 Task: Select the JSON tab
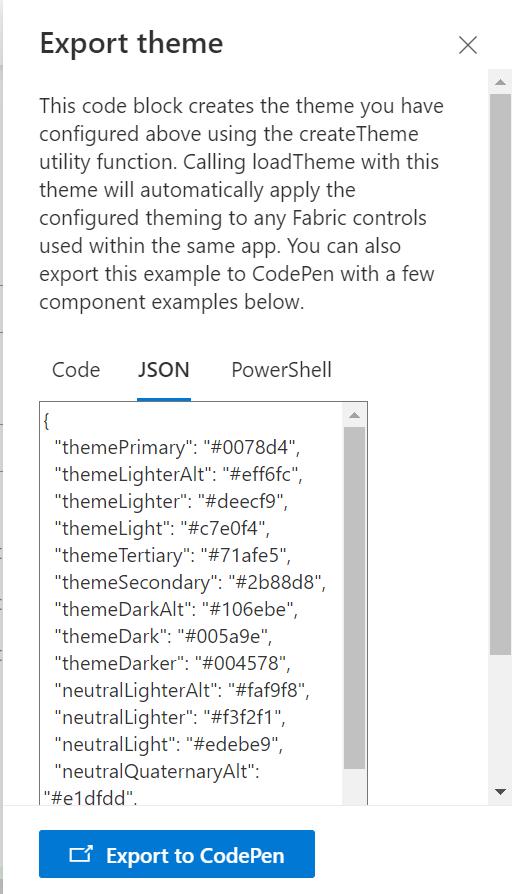pyautogui.click(x=164, y=370)
